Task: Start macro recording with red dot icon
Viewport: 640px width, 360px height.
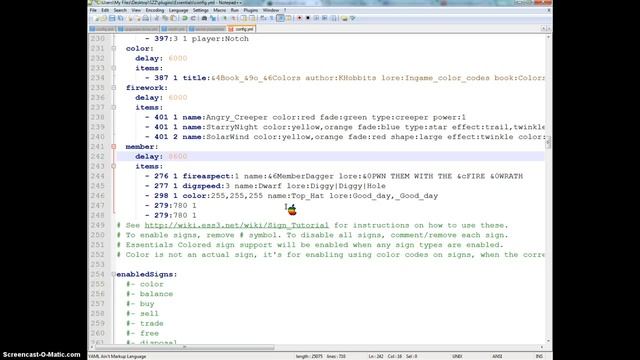Action: 299,18
